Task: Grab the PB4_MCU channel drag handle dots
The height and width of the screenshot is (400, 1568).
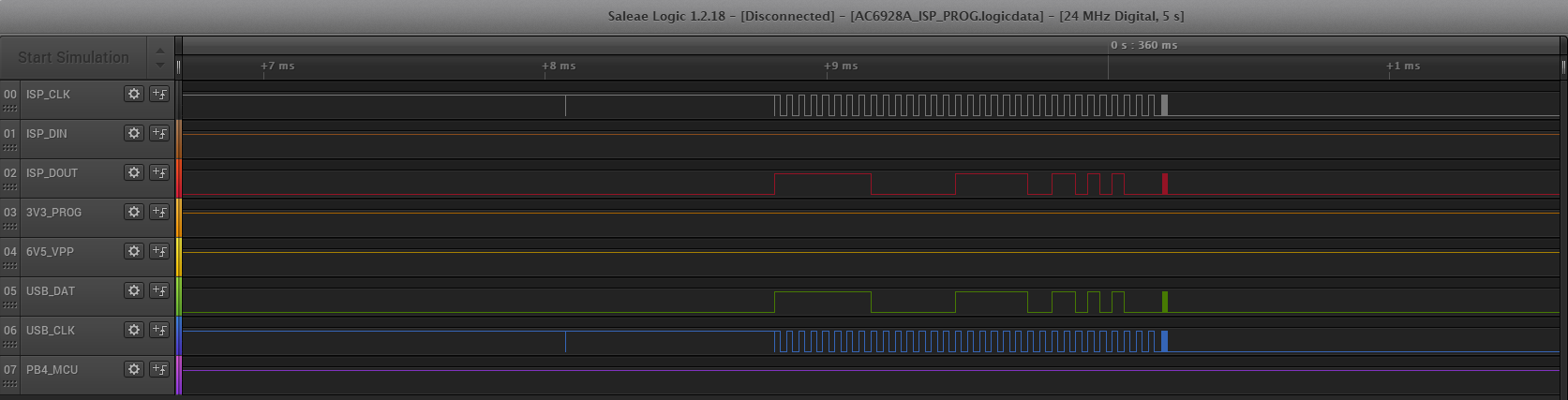Action: click(x=10, y=384)
